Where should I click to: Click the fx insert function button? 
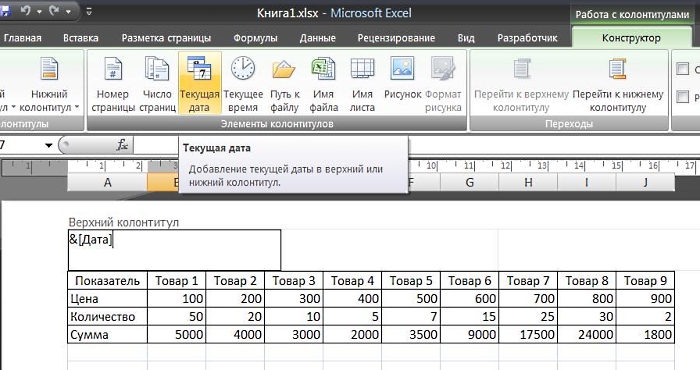coord(122,145)
